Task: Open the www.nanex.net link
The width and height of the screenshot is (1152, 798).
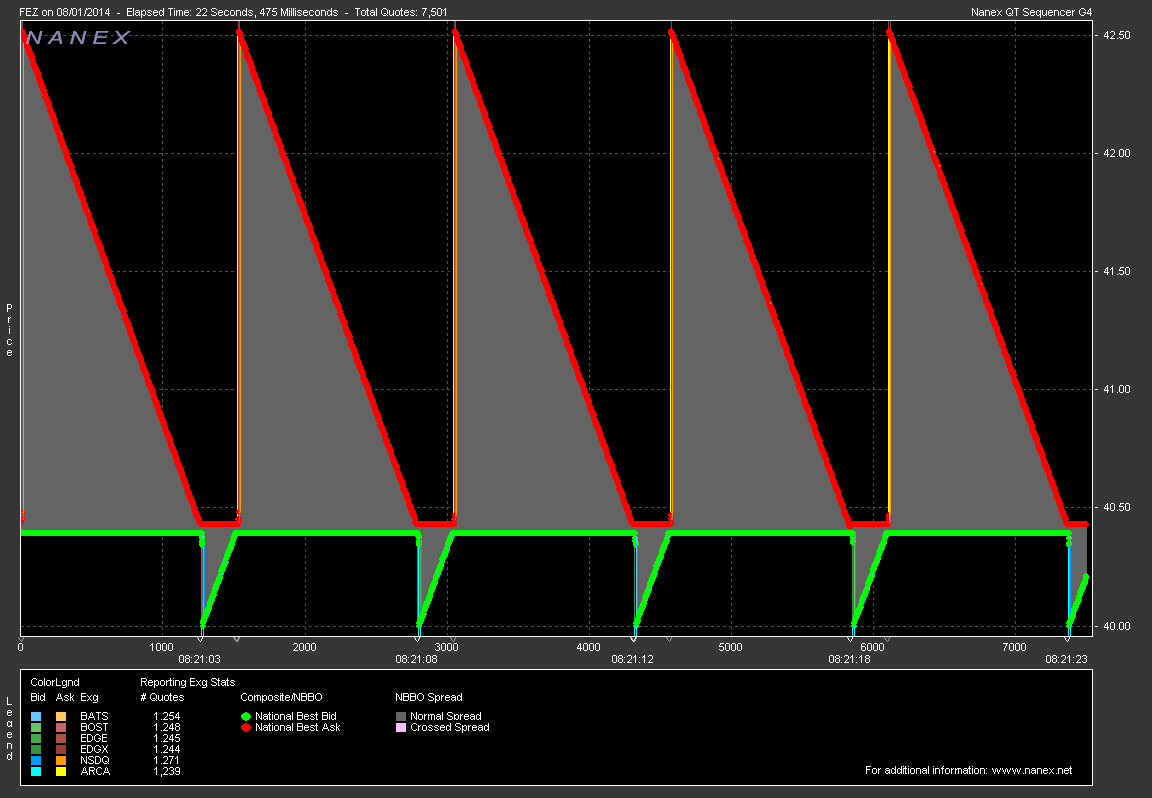Action: pos(1032,770)
